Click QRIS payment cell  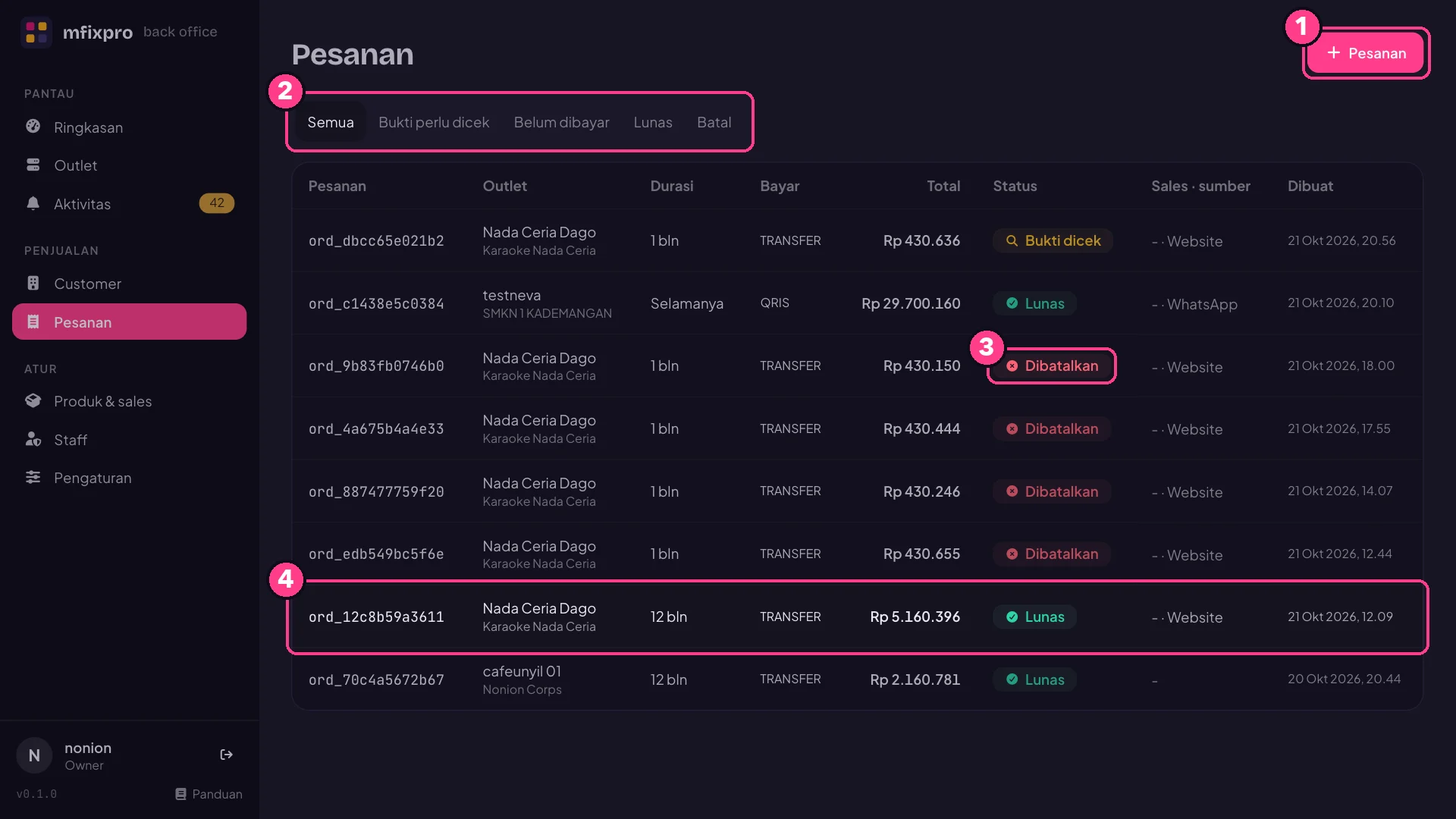tap(774, 303)
